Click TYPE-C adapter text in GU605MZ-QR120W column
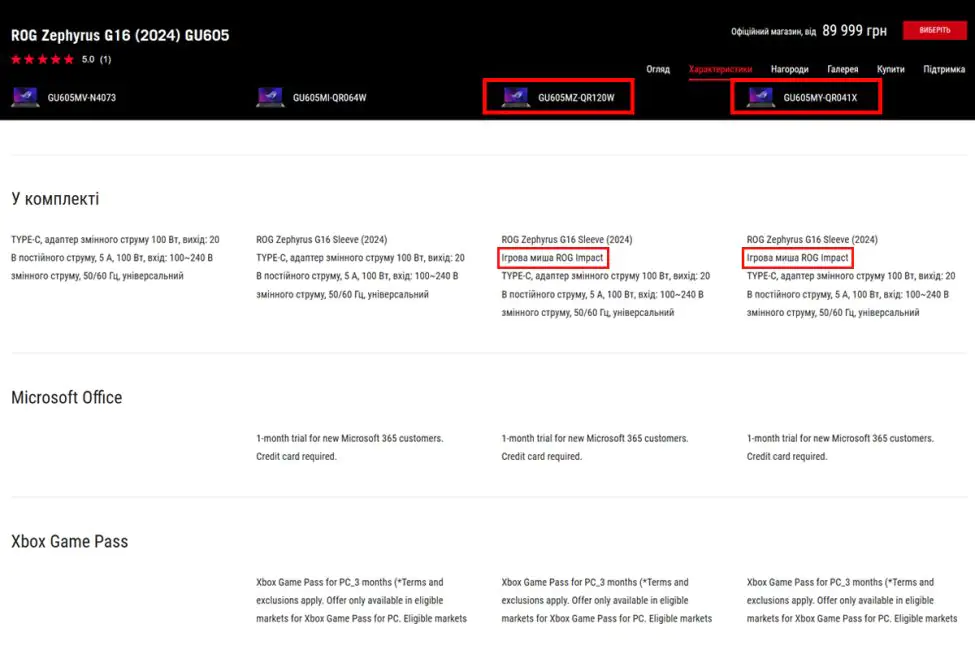 coord(606,294)
